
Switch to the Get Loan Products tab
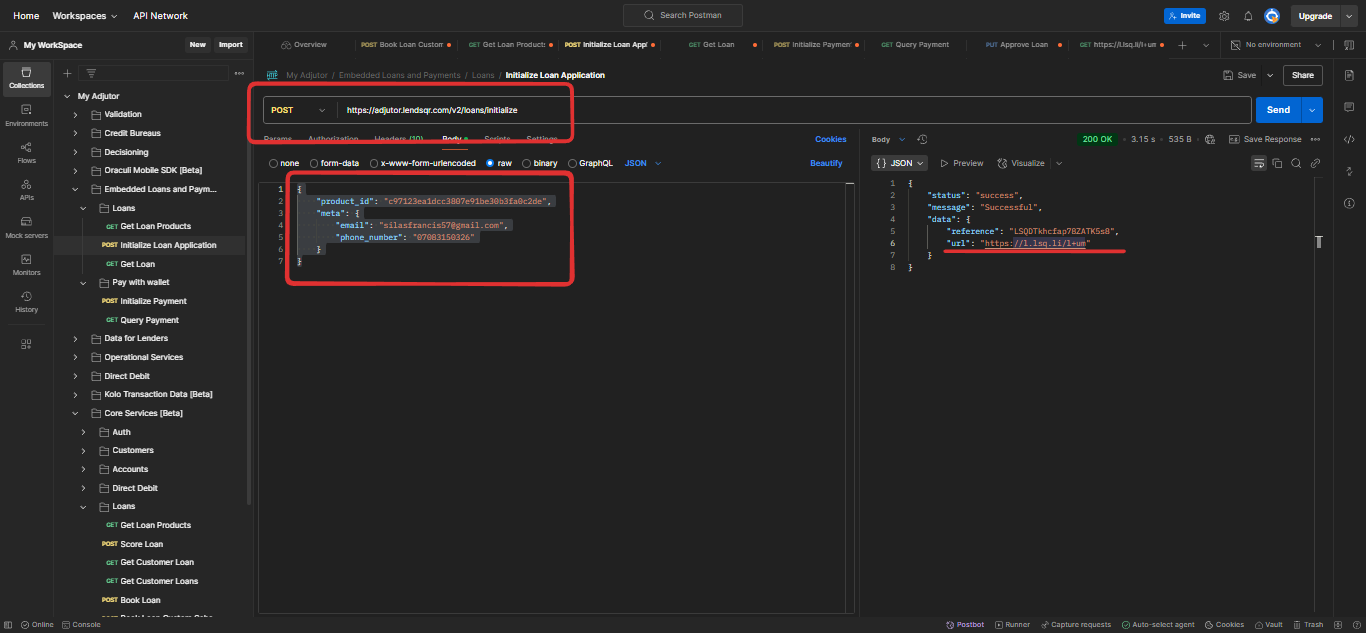[506, 45]
